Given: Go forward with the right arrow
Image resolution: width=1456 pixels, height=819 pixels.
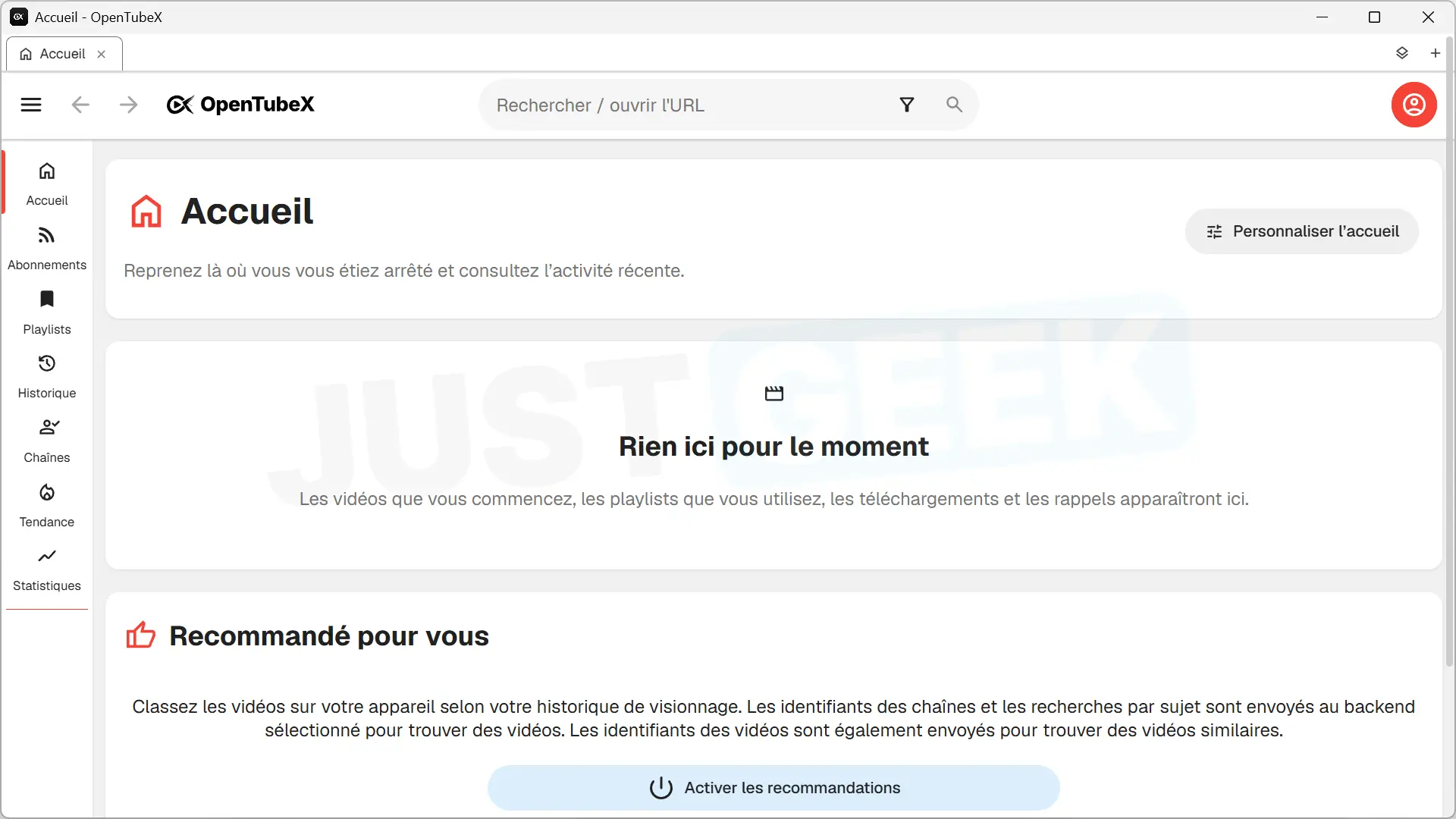Looking at the screenshot, I should (x=129, y=105).
